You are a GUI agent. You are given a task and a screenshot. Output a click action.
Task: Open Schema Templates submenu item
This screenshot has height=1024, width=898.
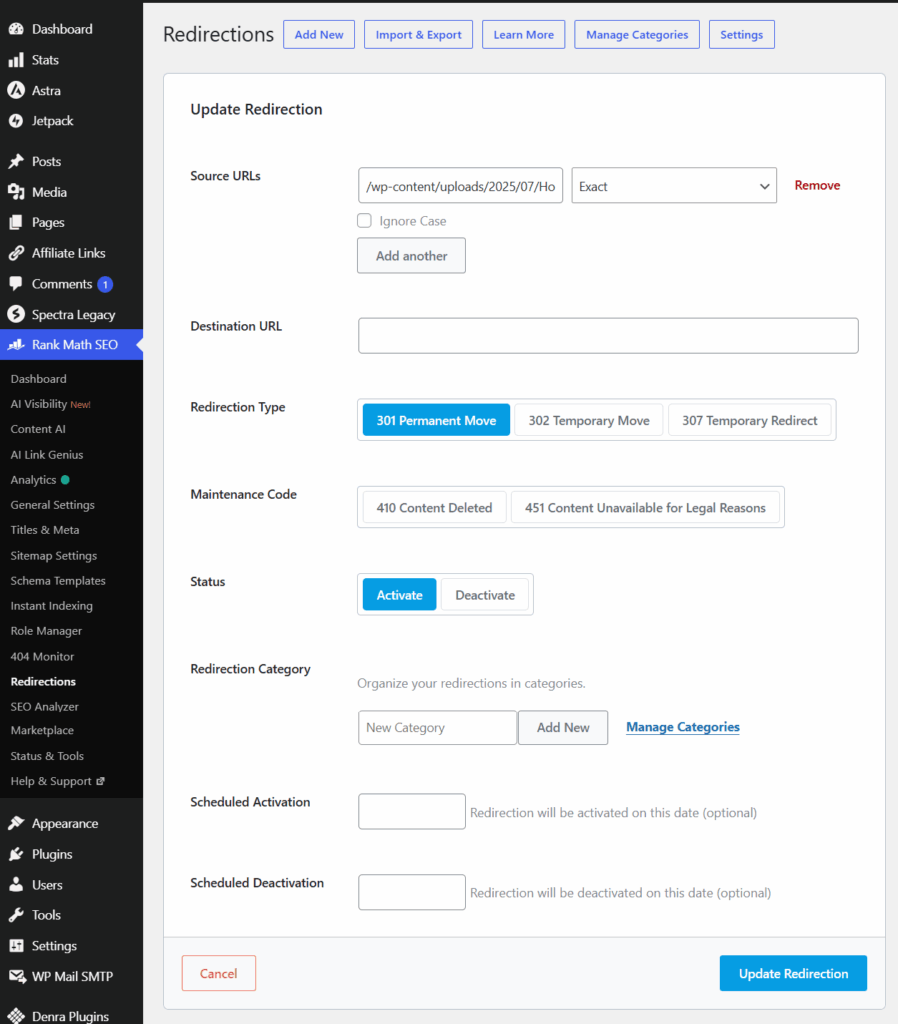(58, 581)
